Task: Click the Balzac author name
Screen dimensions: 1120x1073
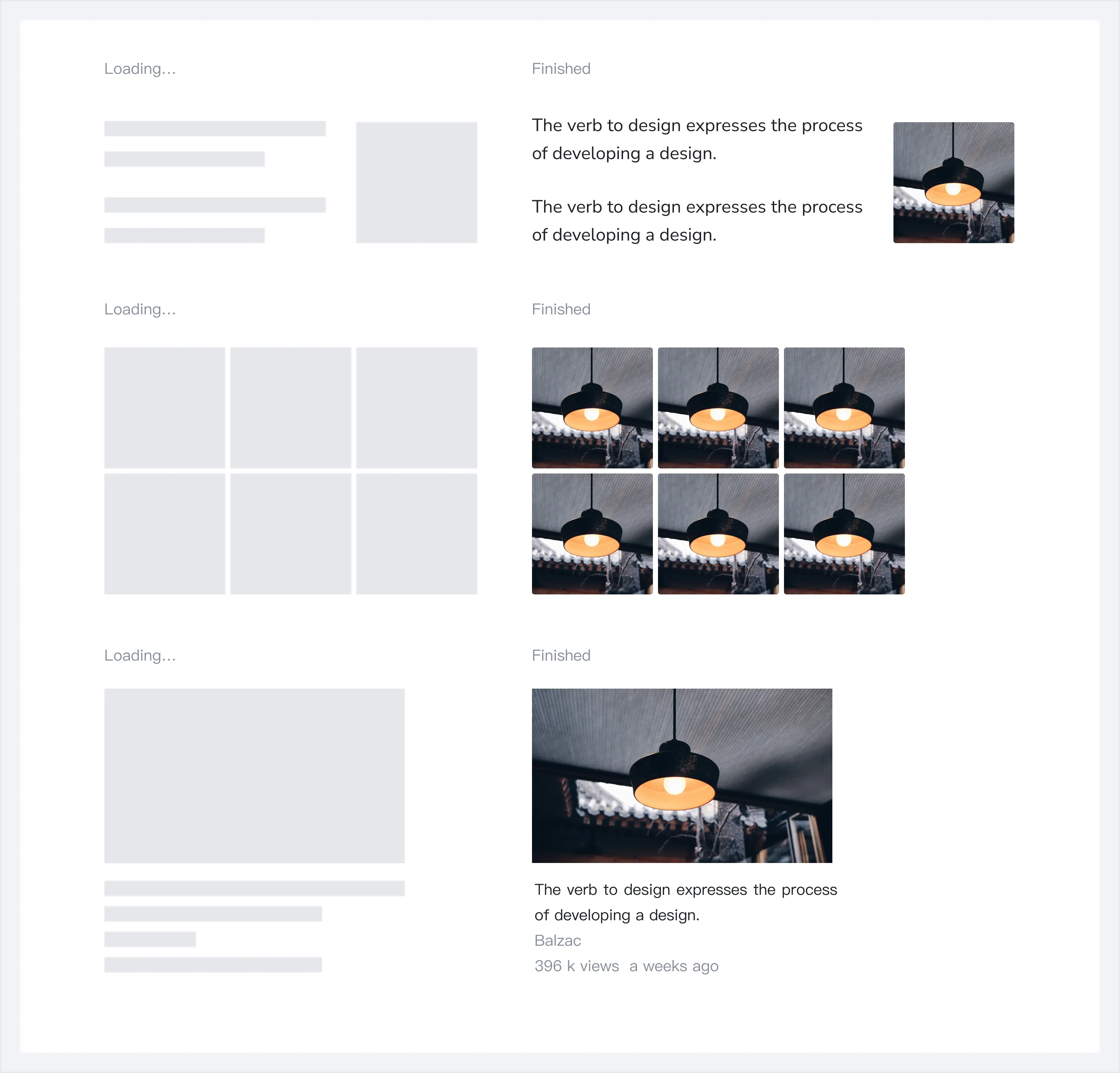Action: (557, 940)
